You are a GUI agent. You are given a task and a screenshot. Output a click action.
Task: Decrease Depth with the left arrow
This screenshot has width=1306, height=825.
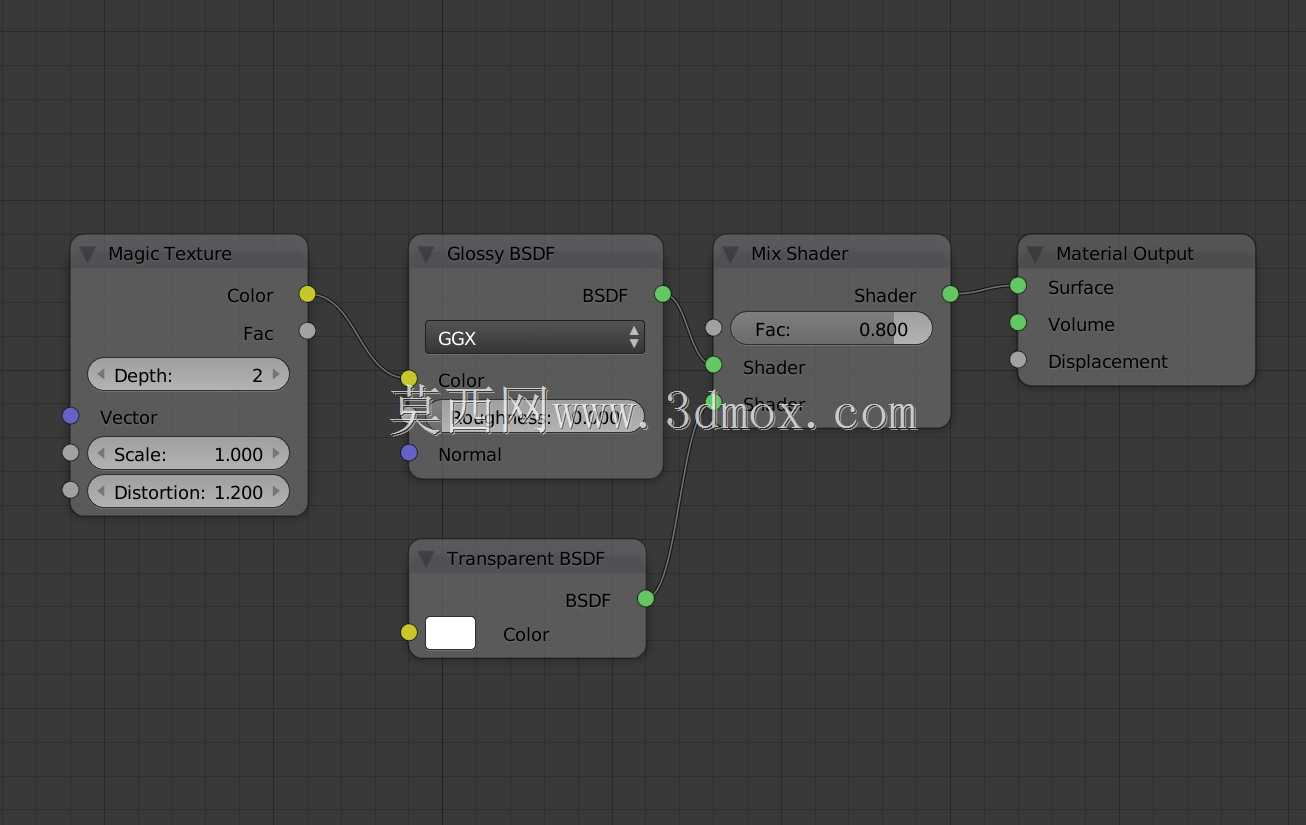click(101, 375)
